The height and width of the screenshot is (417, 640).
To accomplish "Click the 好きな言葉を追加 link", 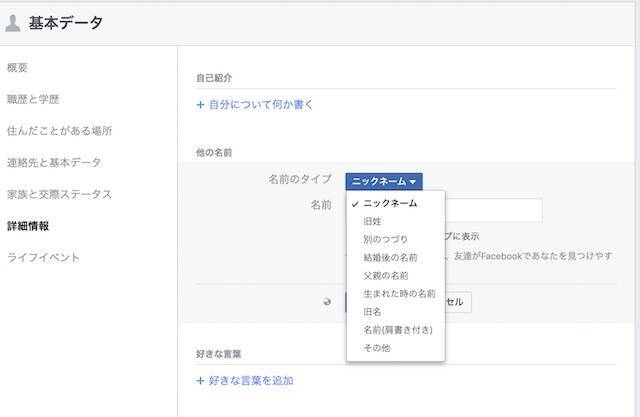I will [245, 380].
